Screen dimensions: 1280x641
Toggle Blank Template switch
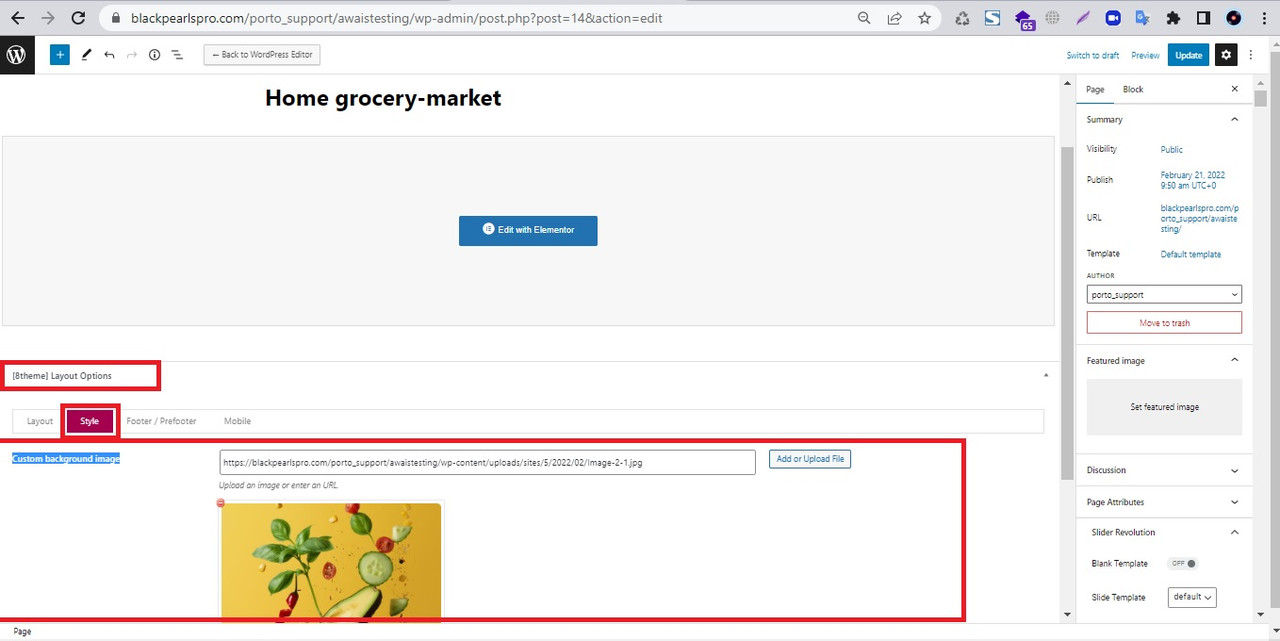[x=1183, y=563]
